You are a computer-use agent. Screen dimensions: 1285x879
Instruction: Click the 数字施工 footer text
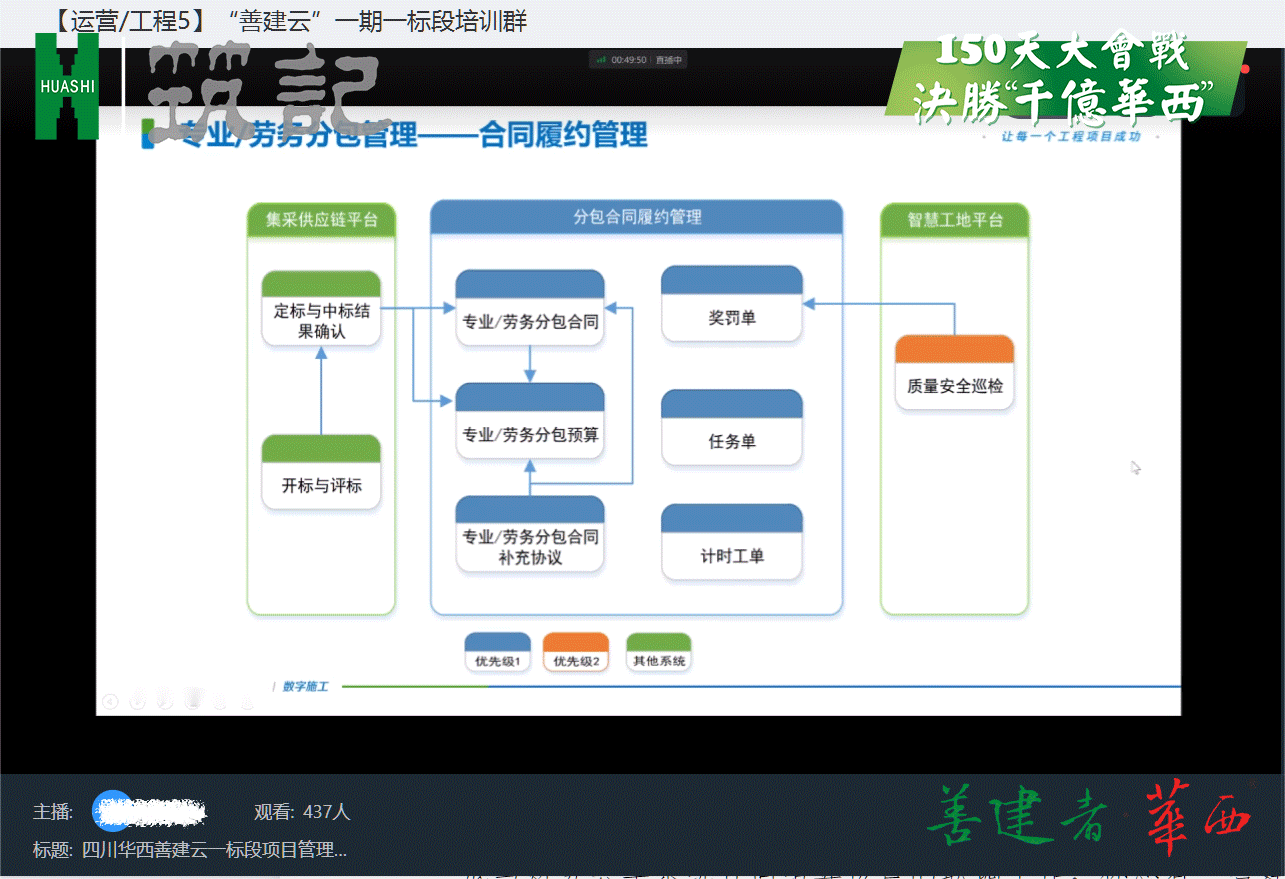click(306, 687)
